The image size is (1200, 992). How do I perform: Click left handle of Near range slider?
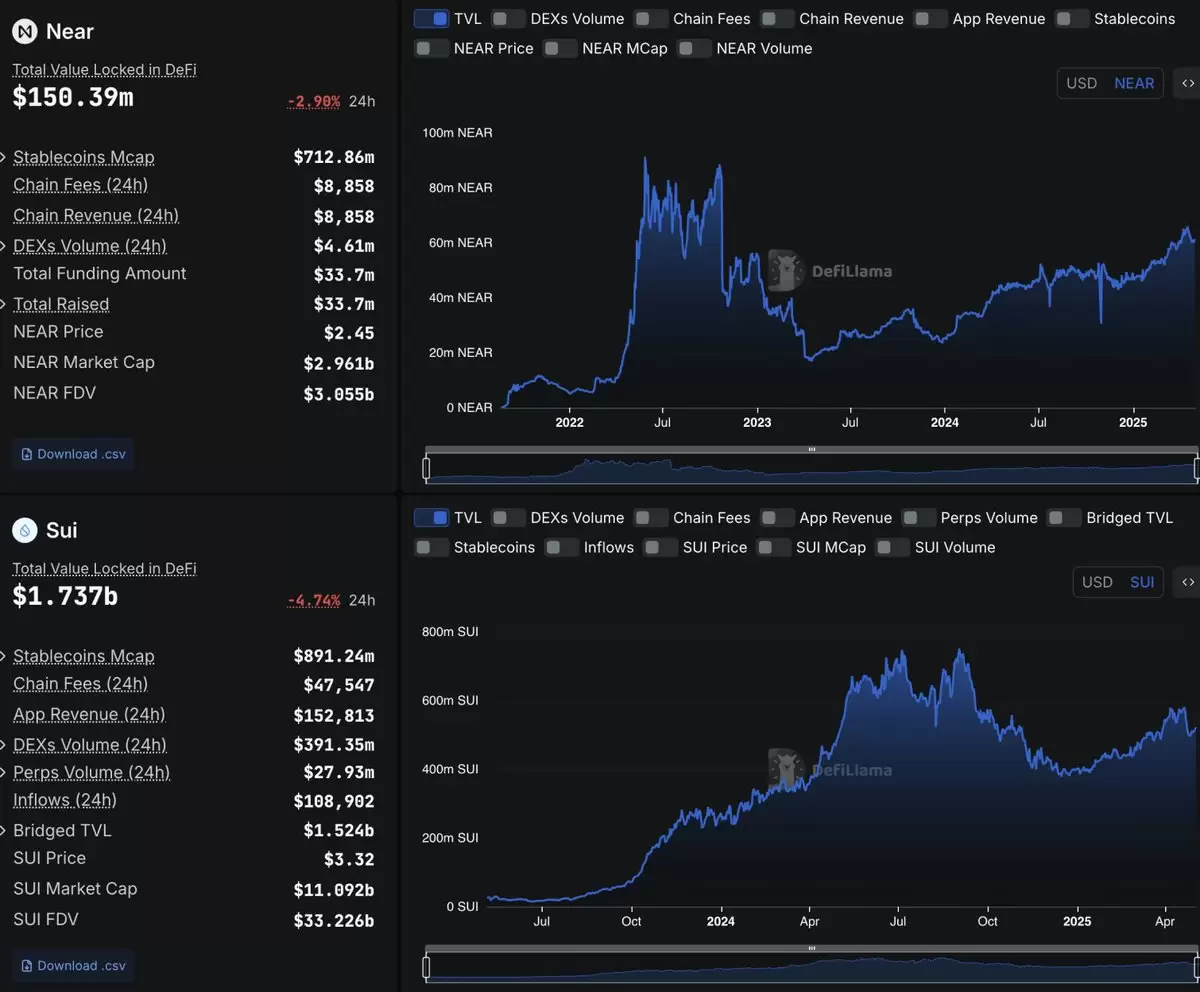[x=427, y=468]
